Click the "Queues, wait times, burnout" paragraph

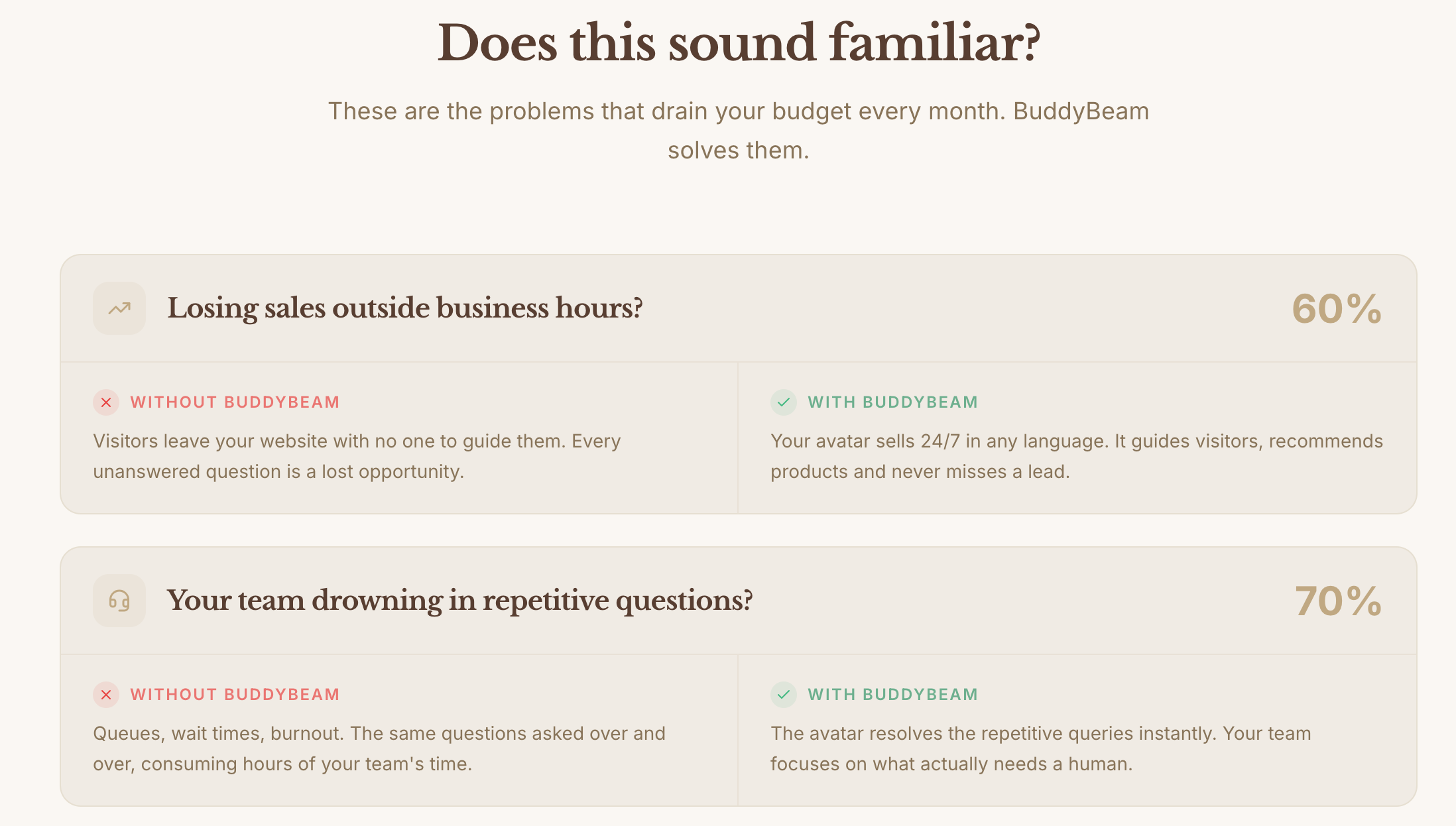[x=379, y=748]
